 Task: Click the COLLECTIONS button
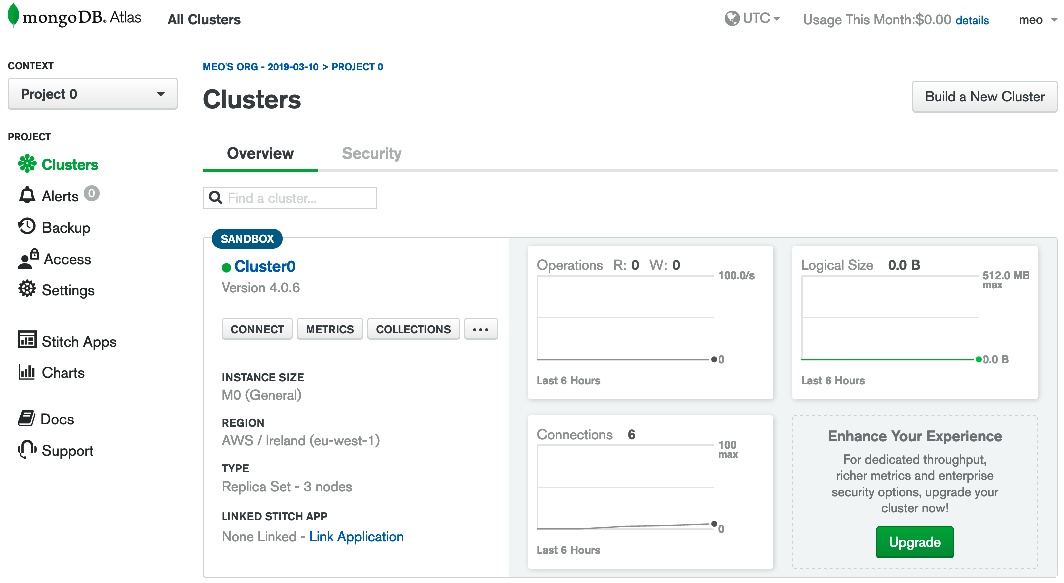[x=413, y=329]
